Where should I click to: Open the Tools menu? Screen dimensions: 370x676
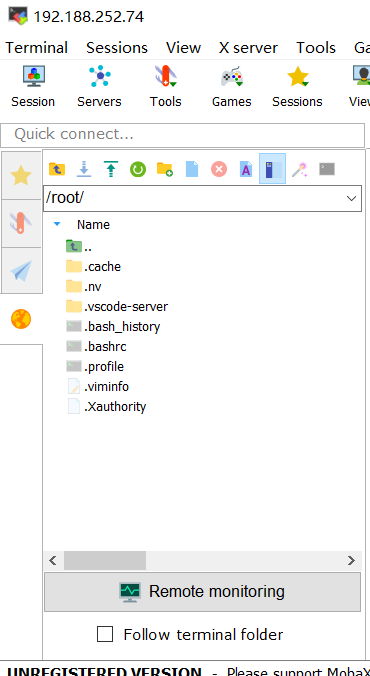tap(316, 47)
